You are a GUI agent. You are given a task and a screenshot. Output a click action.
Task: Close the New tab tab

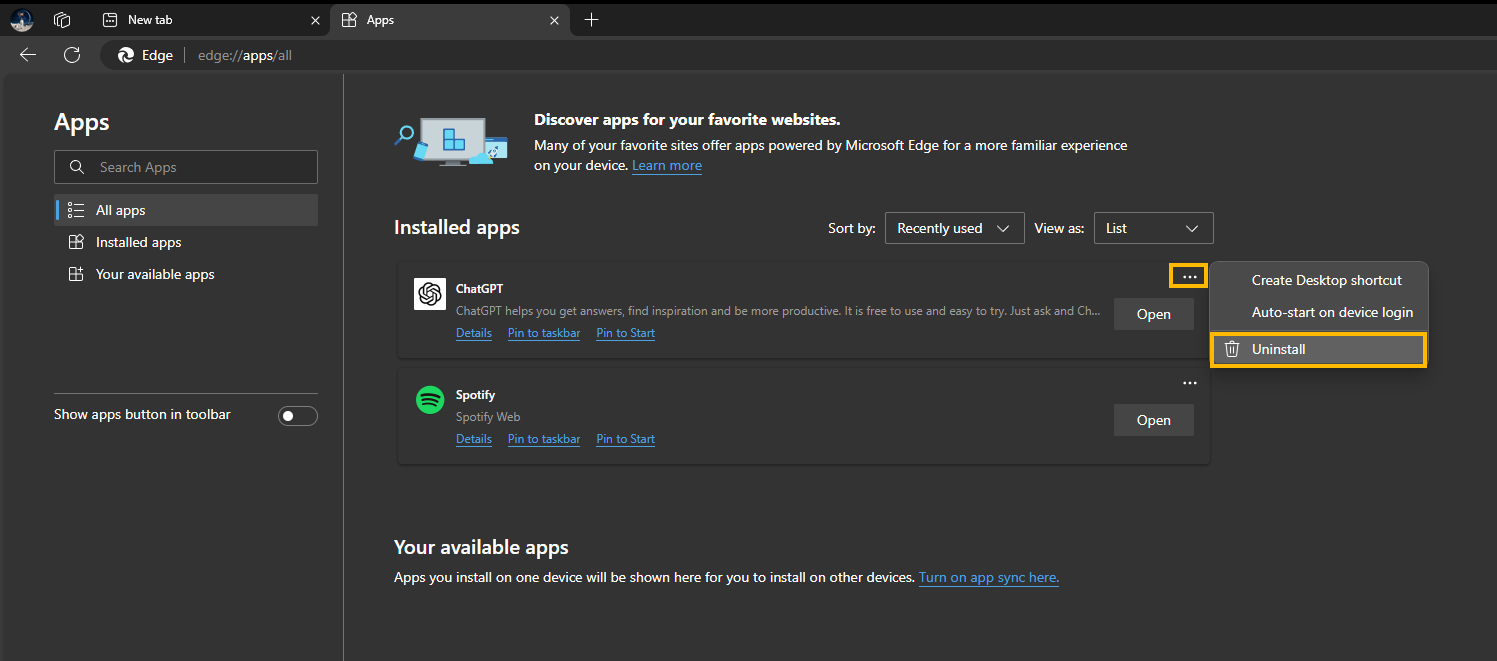coord(315,20)
